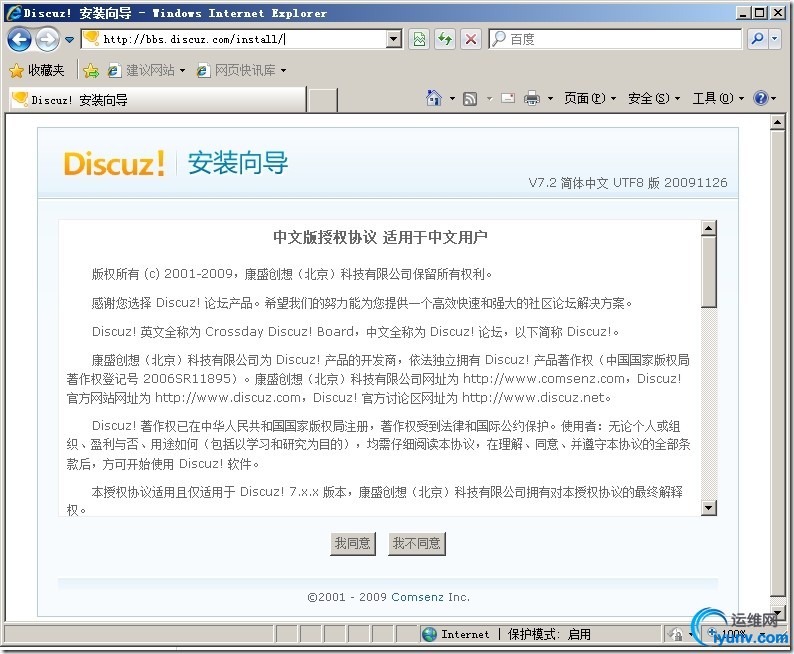Viewport: 794px width, 654px height.
Task: Minimize the Internet Explorer window
Action: 743,13
